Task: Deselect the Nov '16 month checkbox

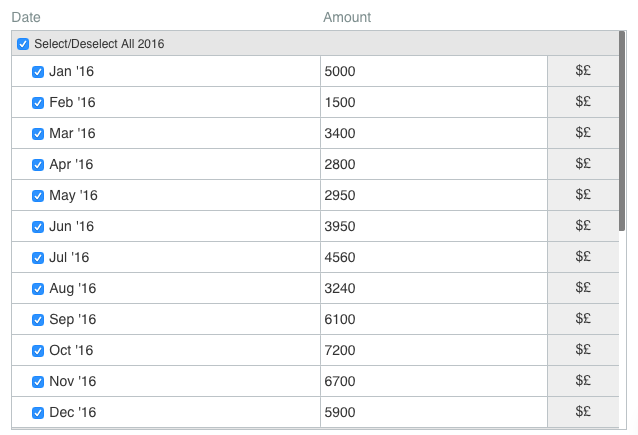Action: coord(38,382)
